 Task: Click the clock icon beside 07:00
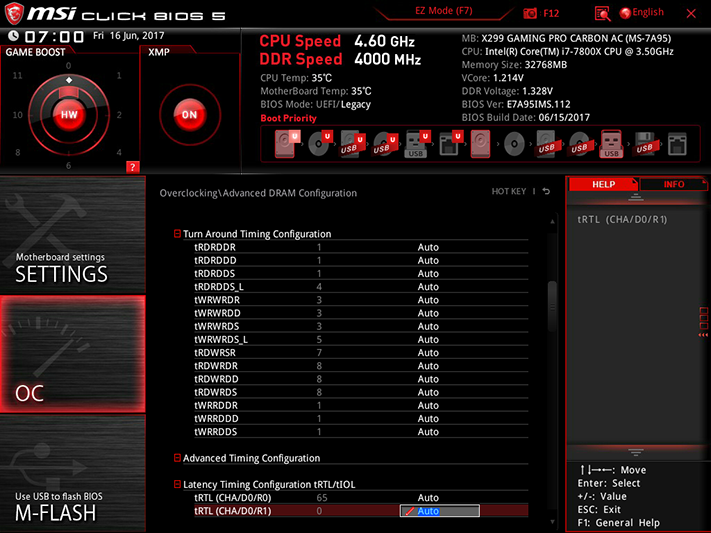tap(14, 36)
